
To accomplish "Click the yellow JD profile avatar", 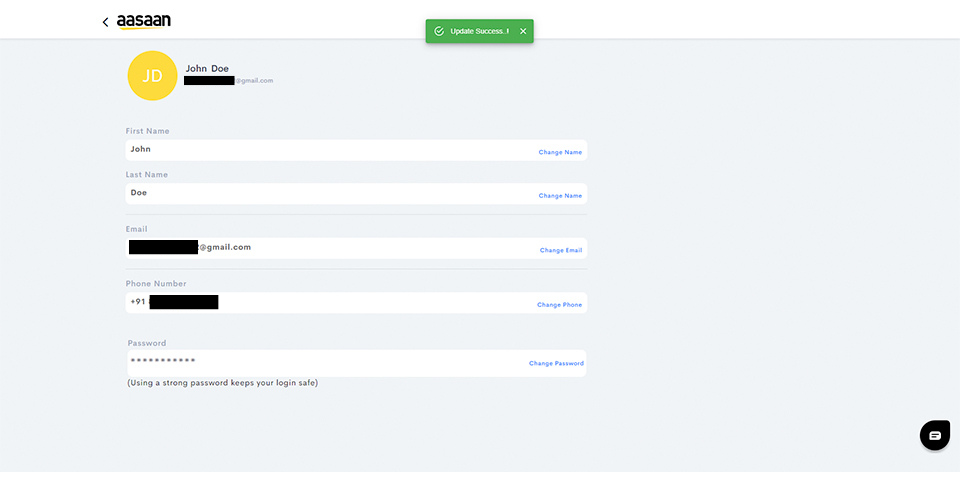I will point(152,76).
